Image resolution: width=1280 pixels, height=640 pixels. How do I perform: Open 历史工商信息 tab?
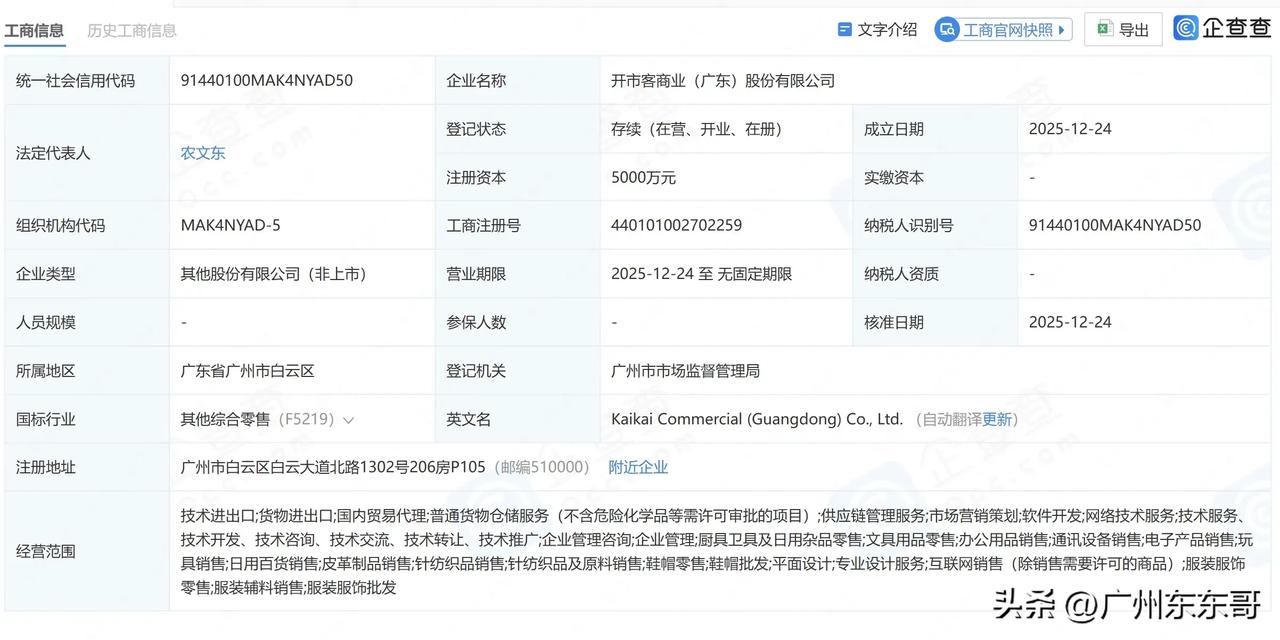coord(132,31)
